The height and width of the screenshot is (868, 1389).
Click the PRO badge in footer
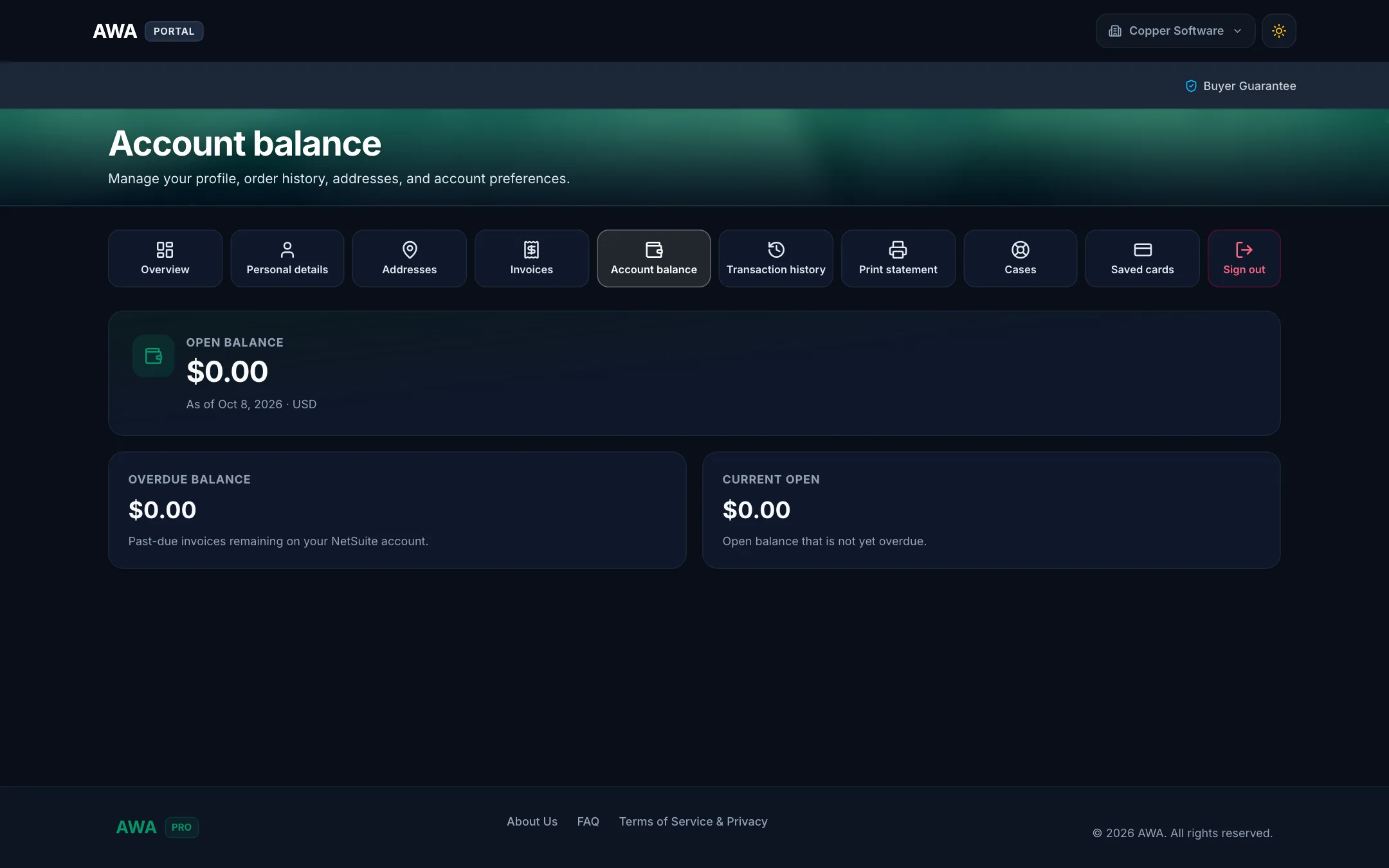click(182, 827)
